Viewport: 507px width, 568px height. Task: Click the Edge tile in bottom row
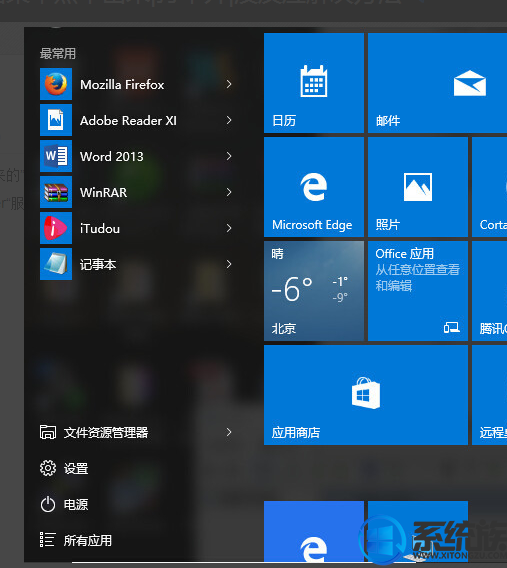(314, 531)
